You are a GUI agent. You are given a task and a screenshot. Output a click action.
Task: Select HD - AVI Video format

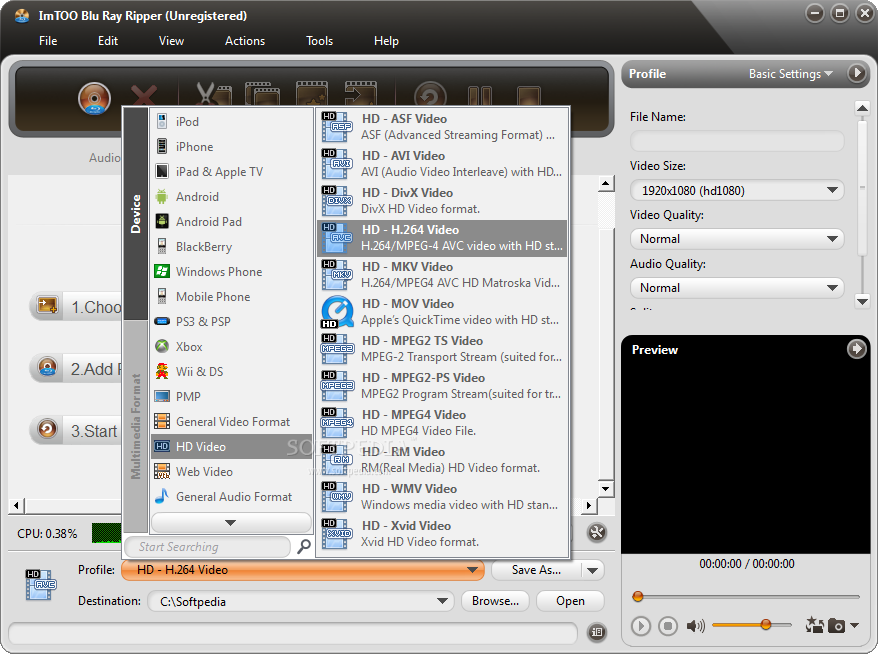click(442, 164)
